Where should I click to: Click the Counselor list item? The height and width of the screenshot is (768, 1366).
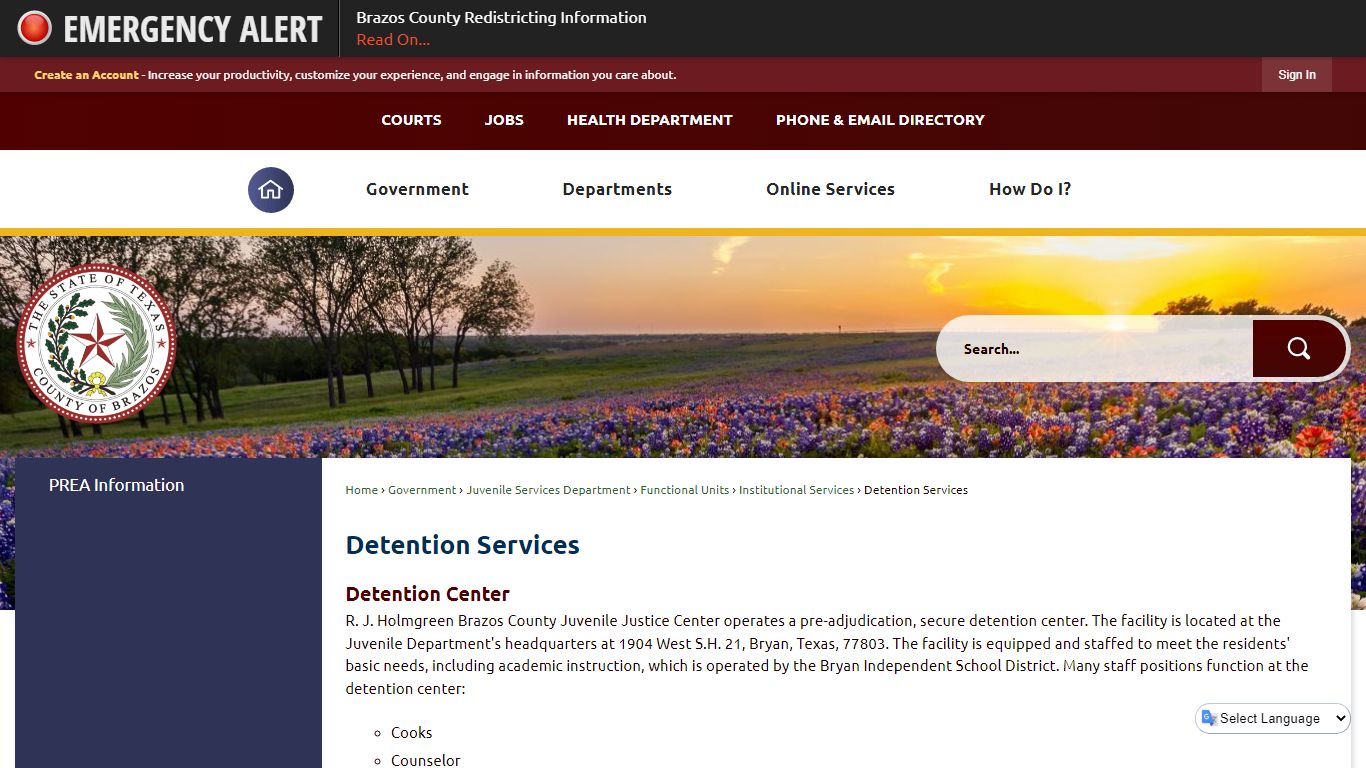tap(426, 760)
